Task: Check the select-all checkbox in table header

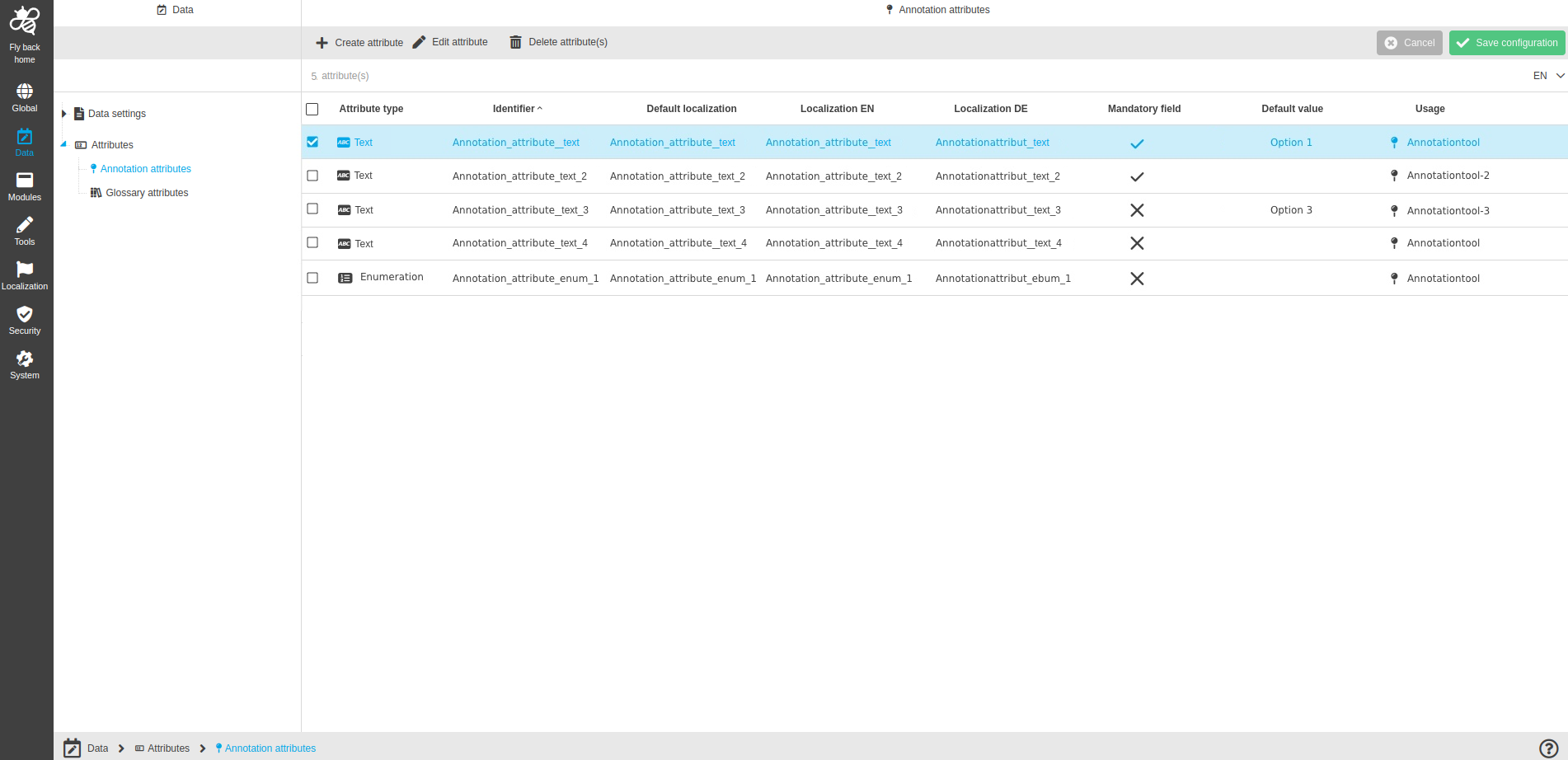Action: pos(312,109)
